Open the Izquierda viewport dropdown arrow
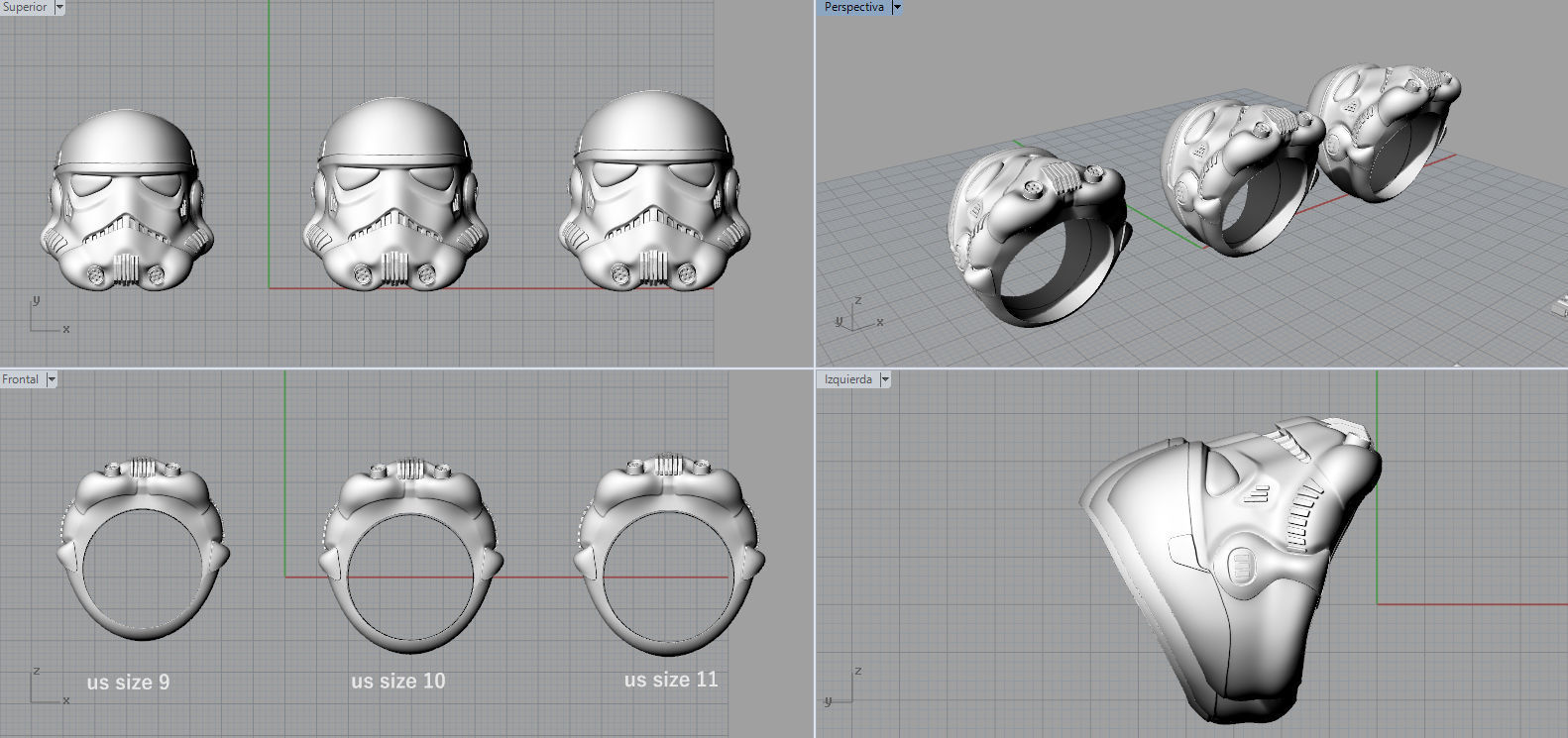The height and width of the screenshot is (738, 1568). pyautogui.click(x=885, y=379)
